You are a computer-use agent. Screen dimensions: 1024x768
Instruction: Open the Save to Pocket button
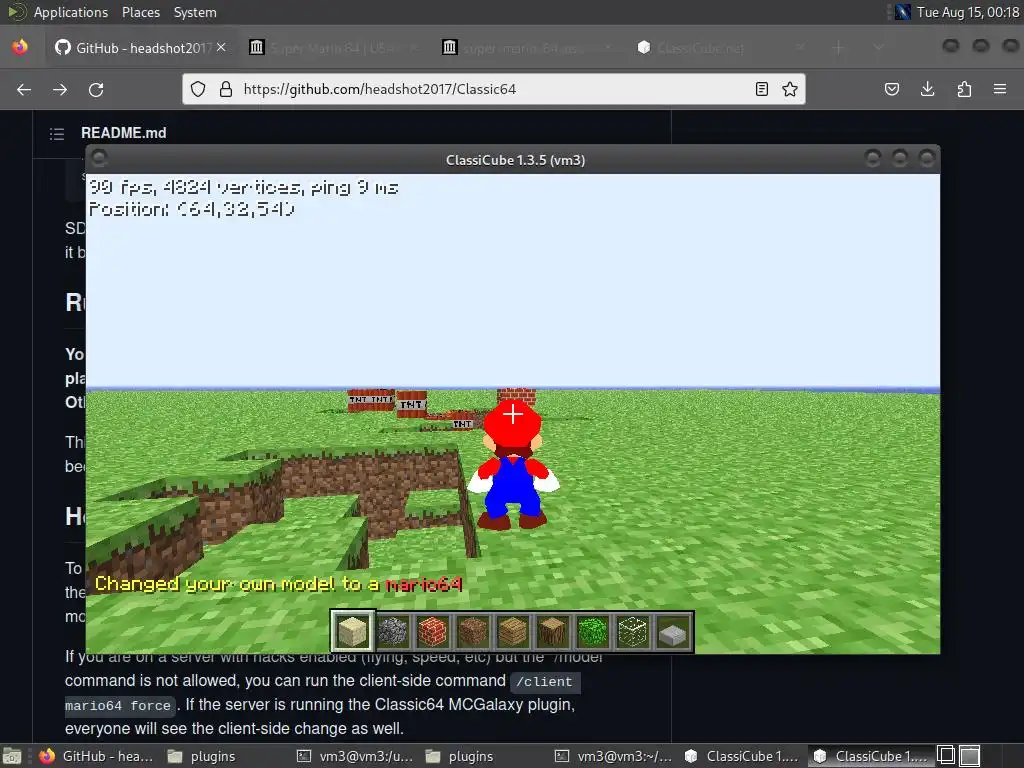click(x=891, y=89)
